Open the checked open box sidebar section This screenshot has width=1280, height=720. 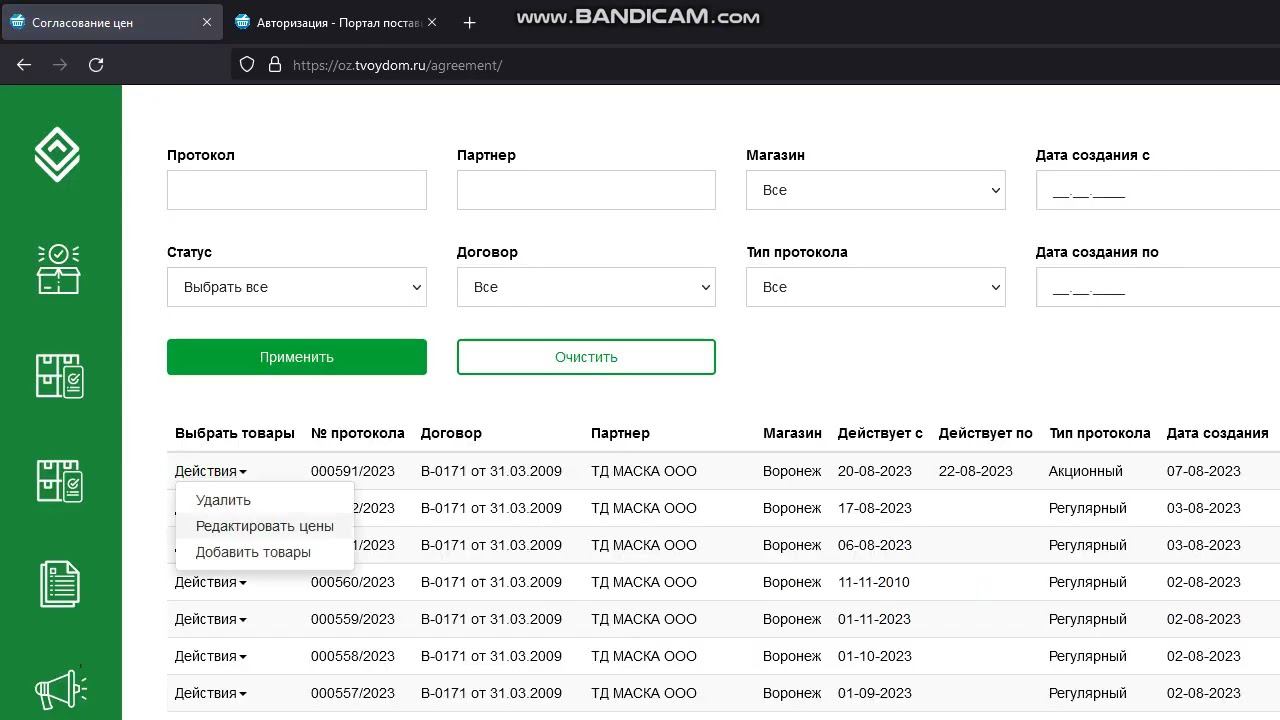[58, 269]
